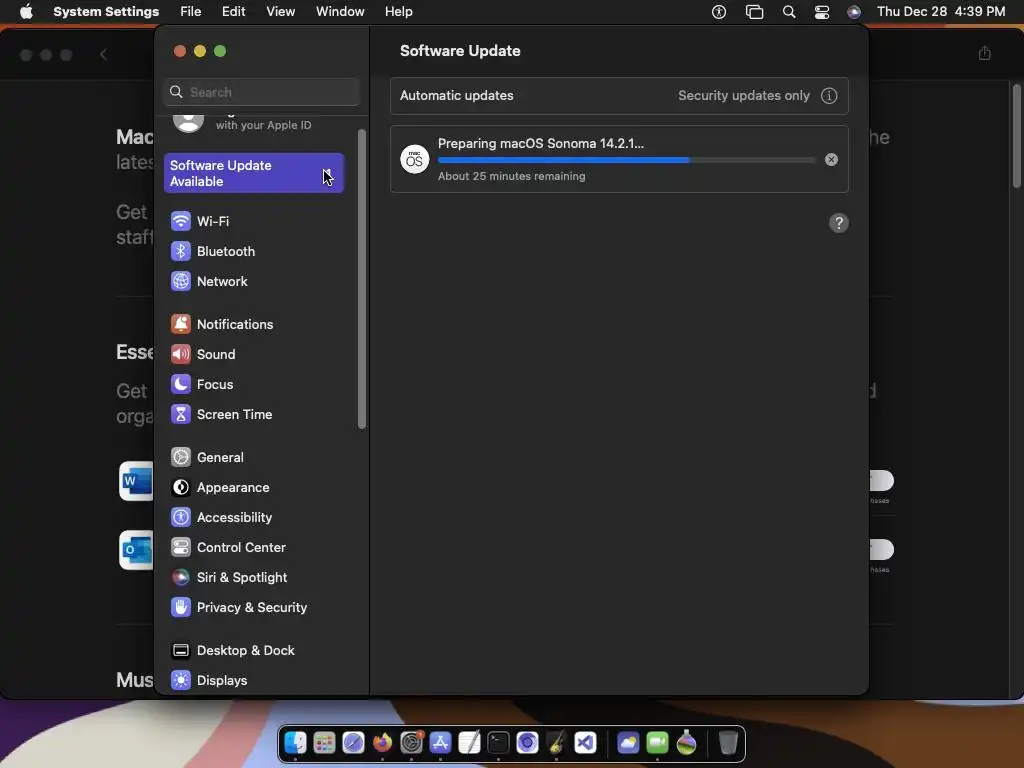Toggle the Outlook row switch in background window
This screenshot has height=768, width=1024.
click(x=881, y=549)
